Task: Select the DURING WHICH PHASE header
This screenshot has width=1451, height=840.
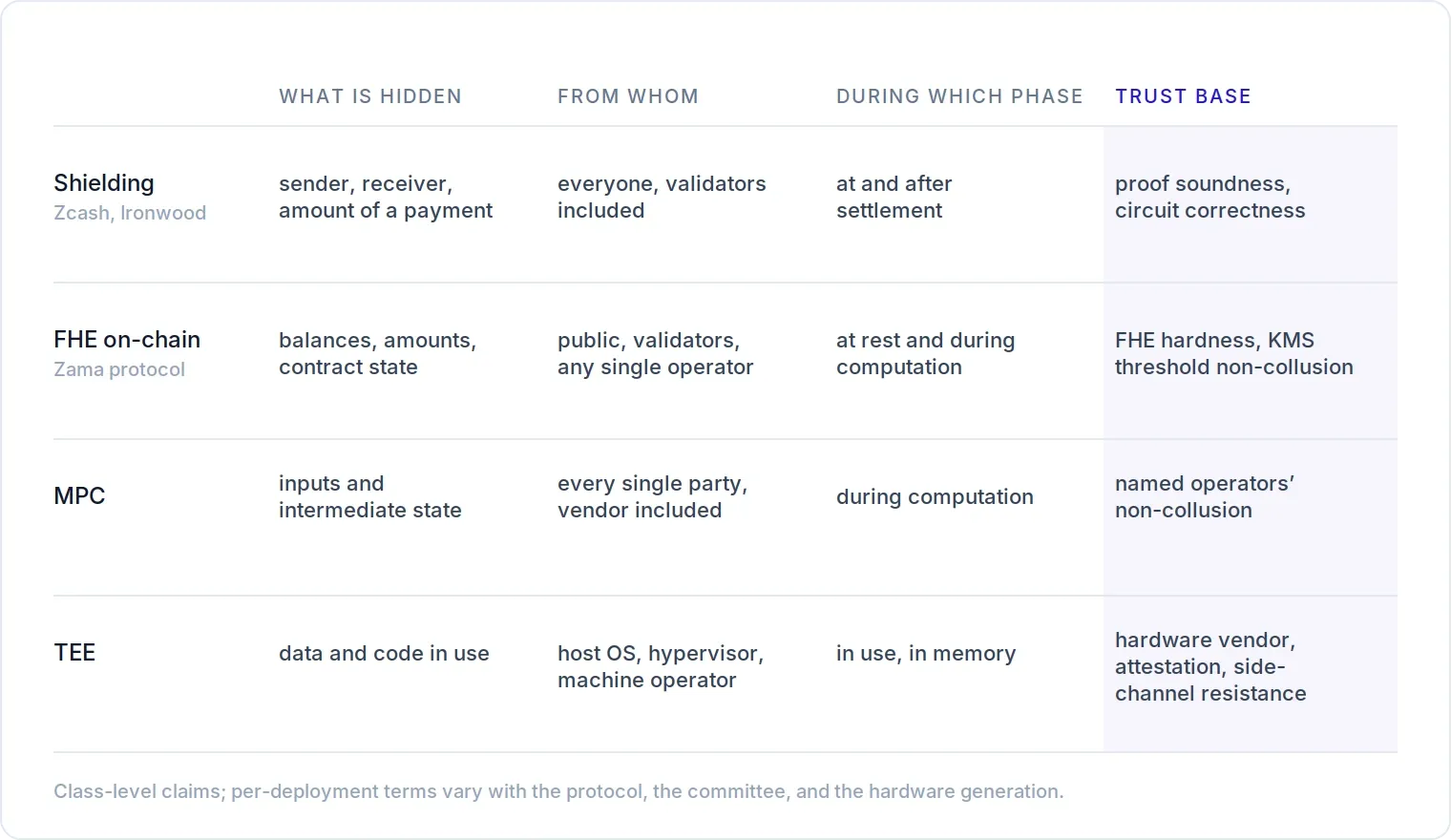Action: tap(959, 96)
